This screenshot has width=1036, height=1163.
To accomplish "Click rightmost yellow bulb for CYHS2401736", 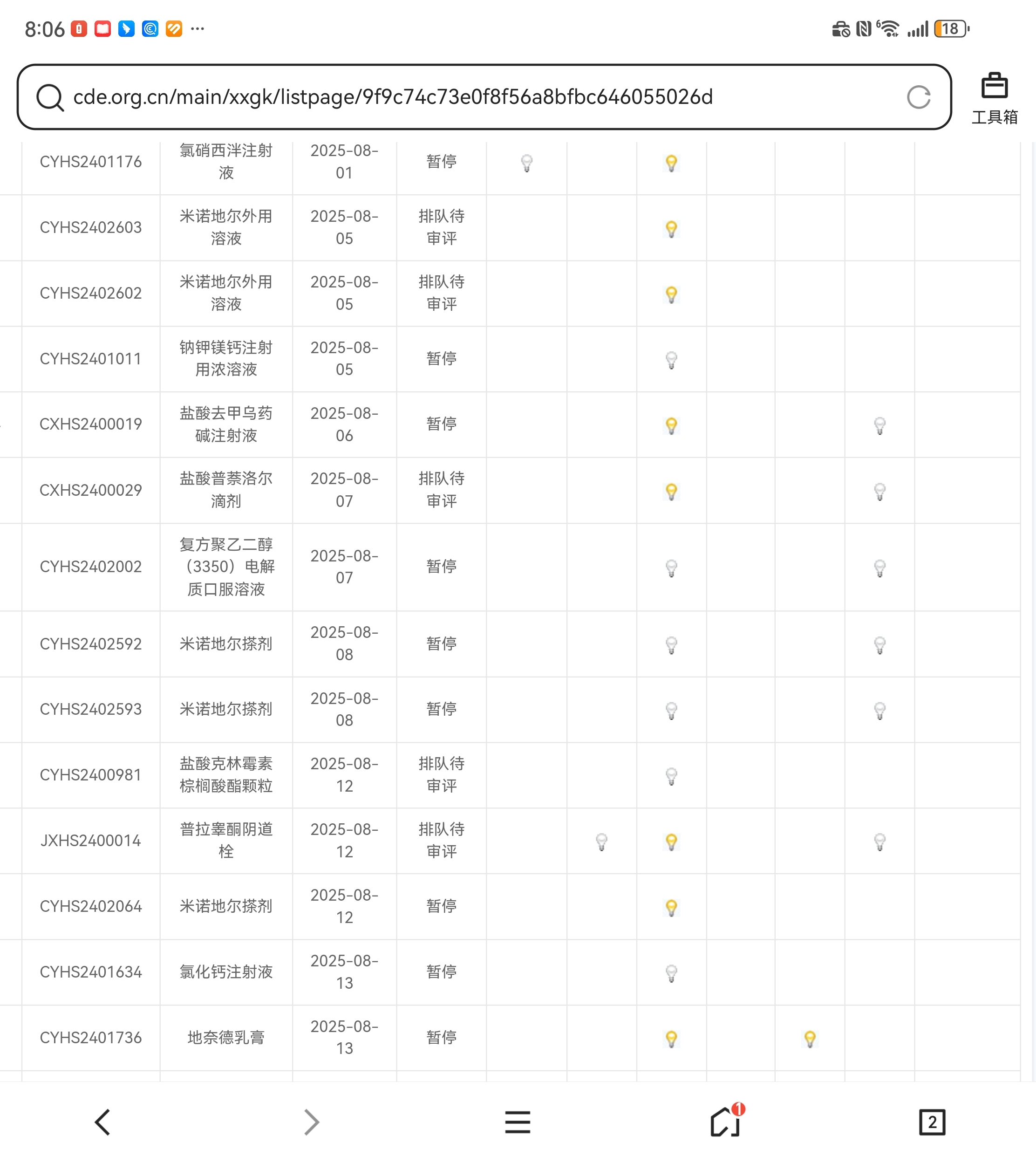I will point(810,1038).
